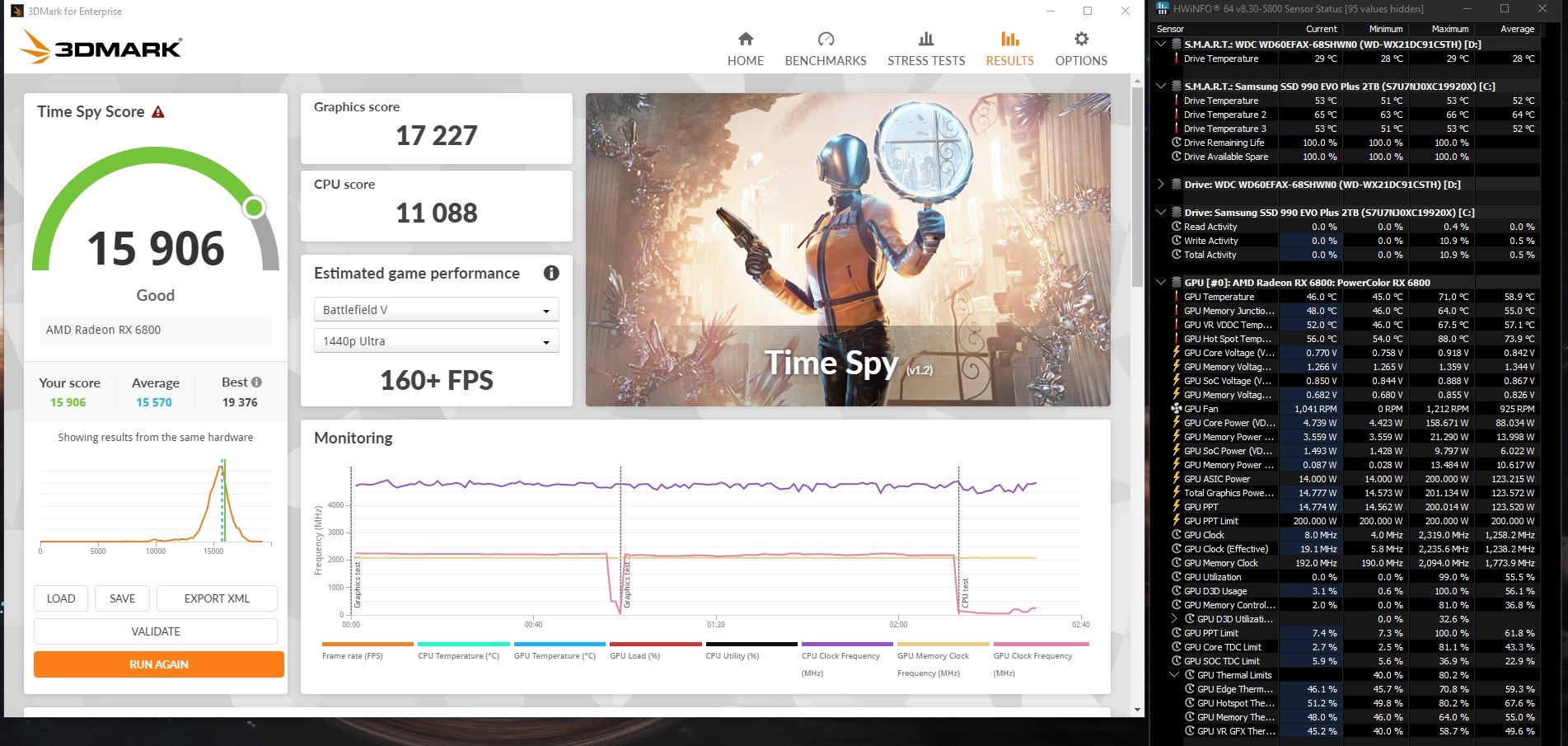Click the CPU Clock Frequency legend swatch
Screen dimensions: 1568x746
click(847, 644)
